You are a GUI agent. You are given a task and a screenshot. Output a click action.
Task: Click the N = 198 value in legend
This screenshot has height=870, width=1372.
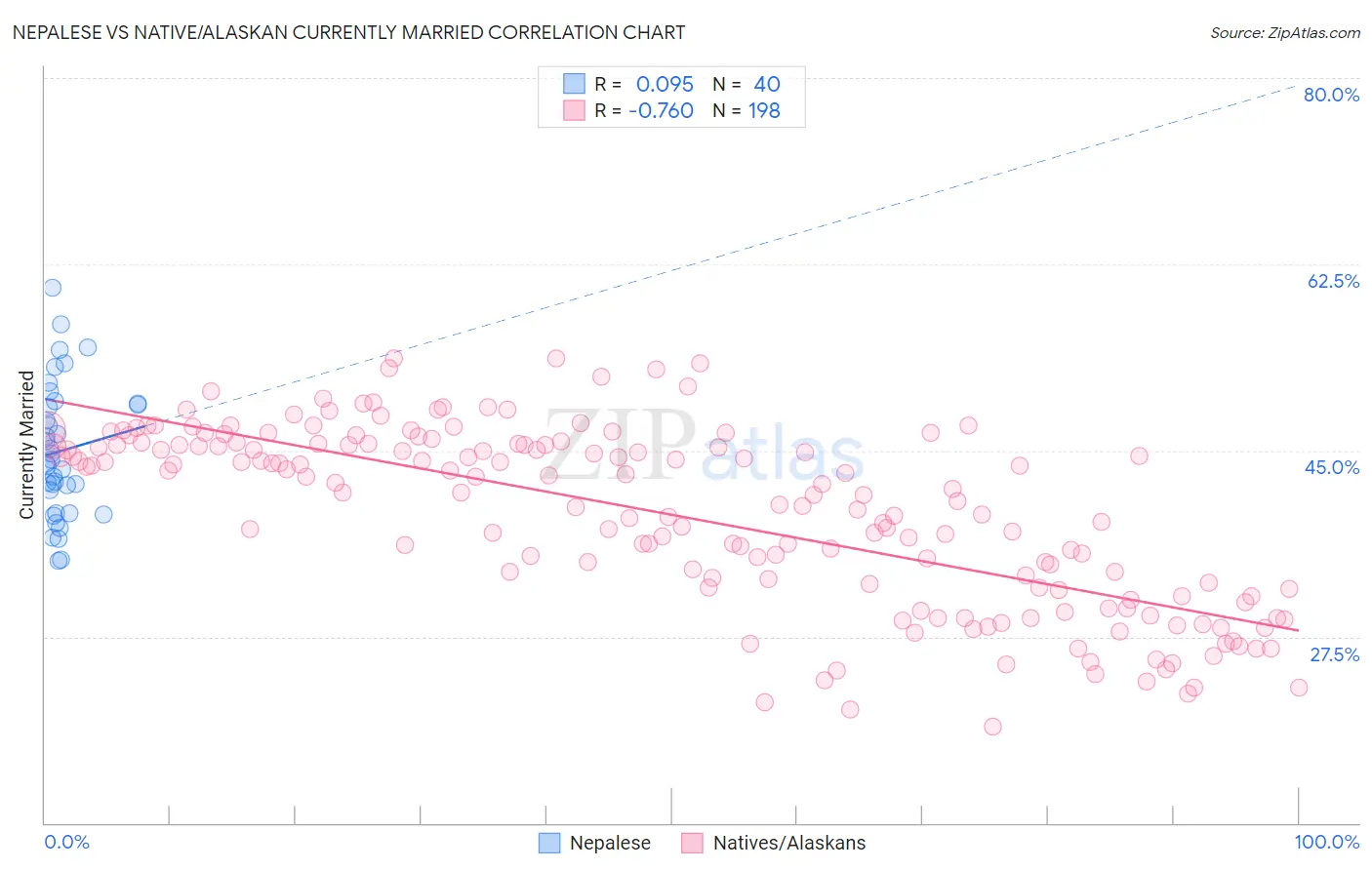click(747, 110)
